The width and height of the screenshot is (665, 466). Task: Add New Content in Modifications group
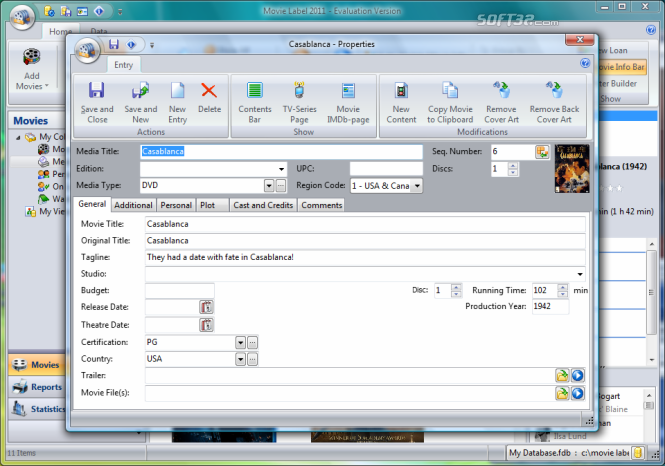click(x=401, y=103)
